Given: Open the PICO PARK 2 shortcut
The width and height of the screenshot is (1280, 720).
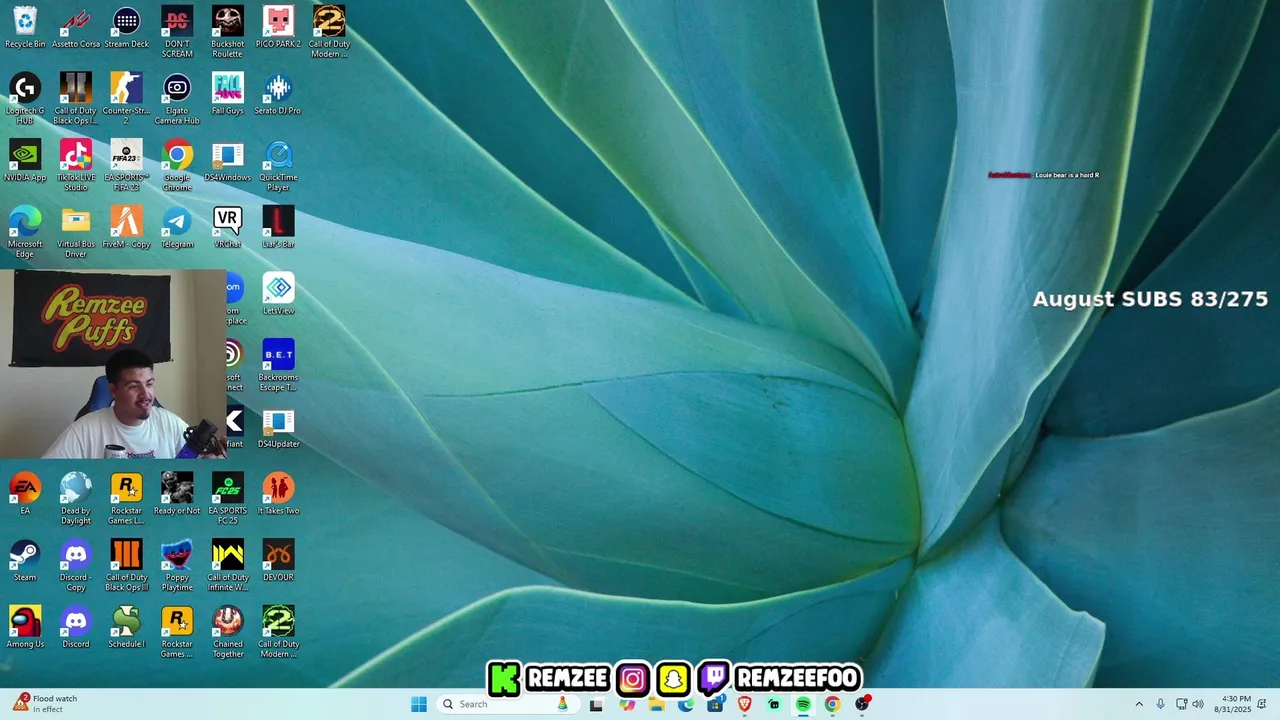Looking at the screenshot, I should click(278, 27).
